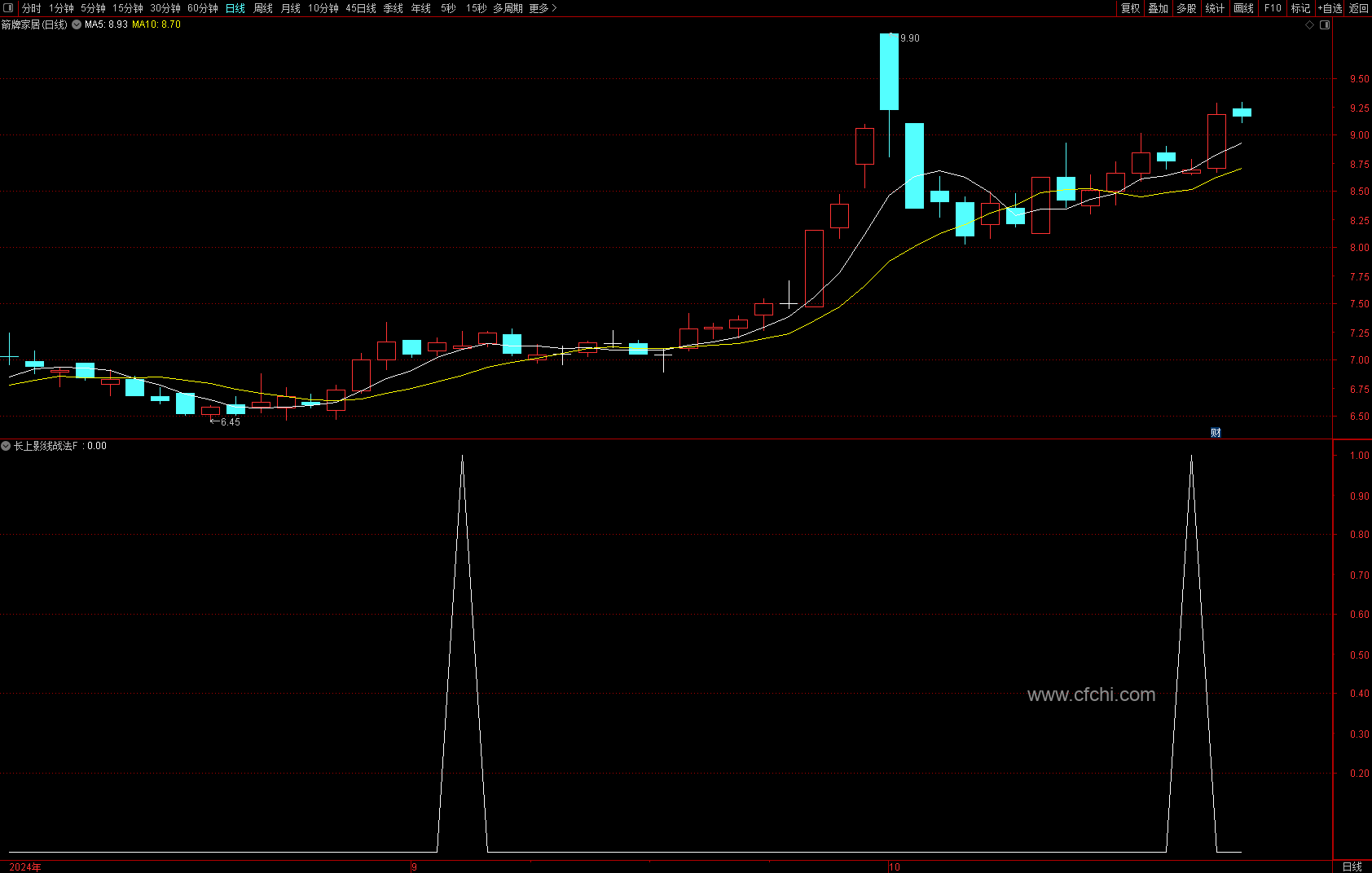Open the 更多 periods dropdown
The width and height of the screenshot is (1372, 873).
point(543,8)
